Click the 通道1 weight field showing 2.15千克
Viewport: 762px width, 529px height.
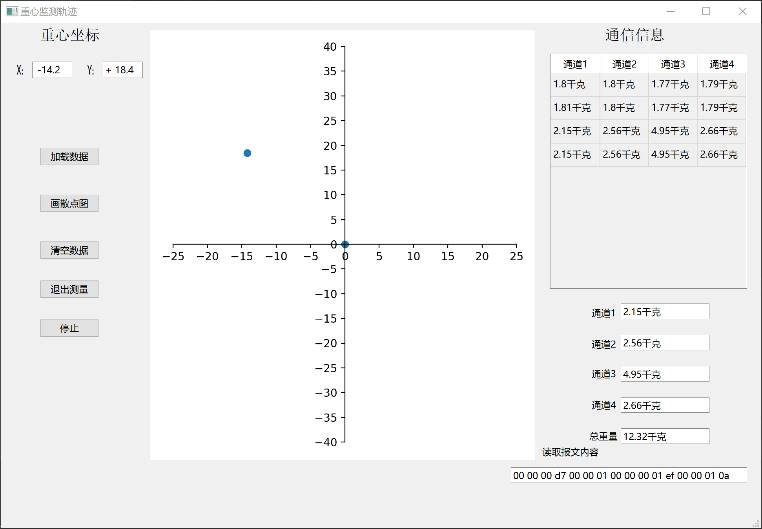(x=664, y=312)
